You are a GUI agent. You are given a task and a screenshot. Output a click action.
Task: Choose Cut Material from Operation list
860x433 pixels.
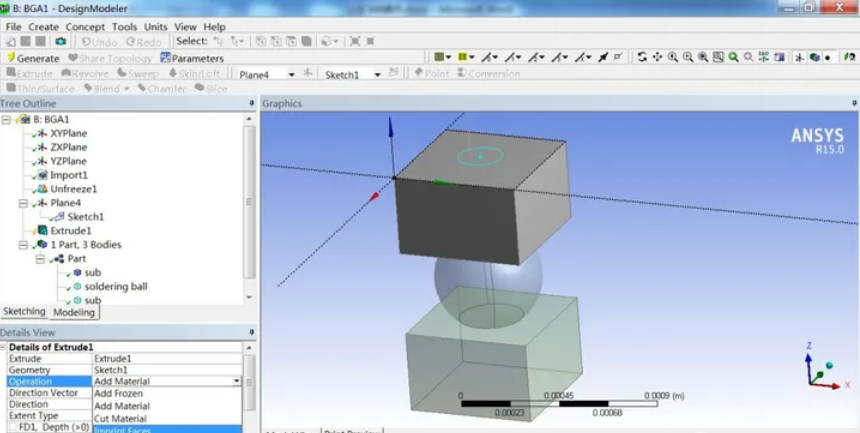121,419
